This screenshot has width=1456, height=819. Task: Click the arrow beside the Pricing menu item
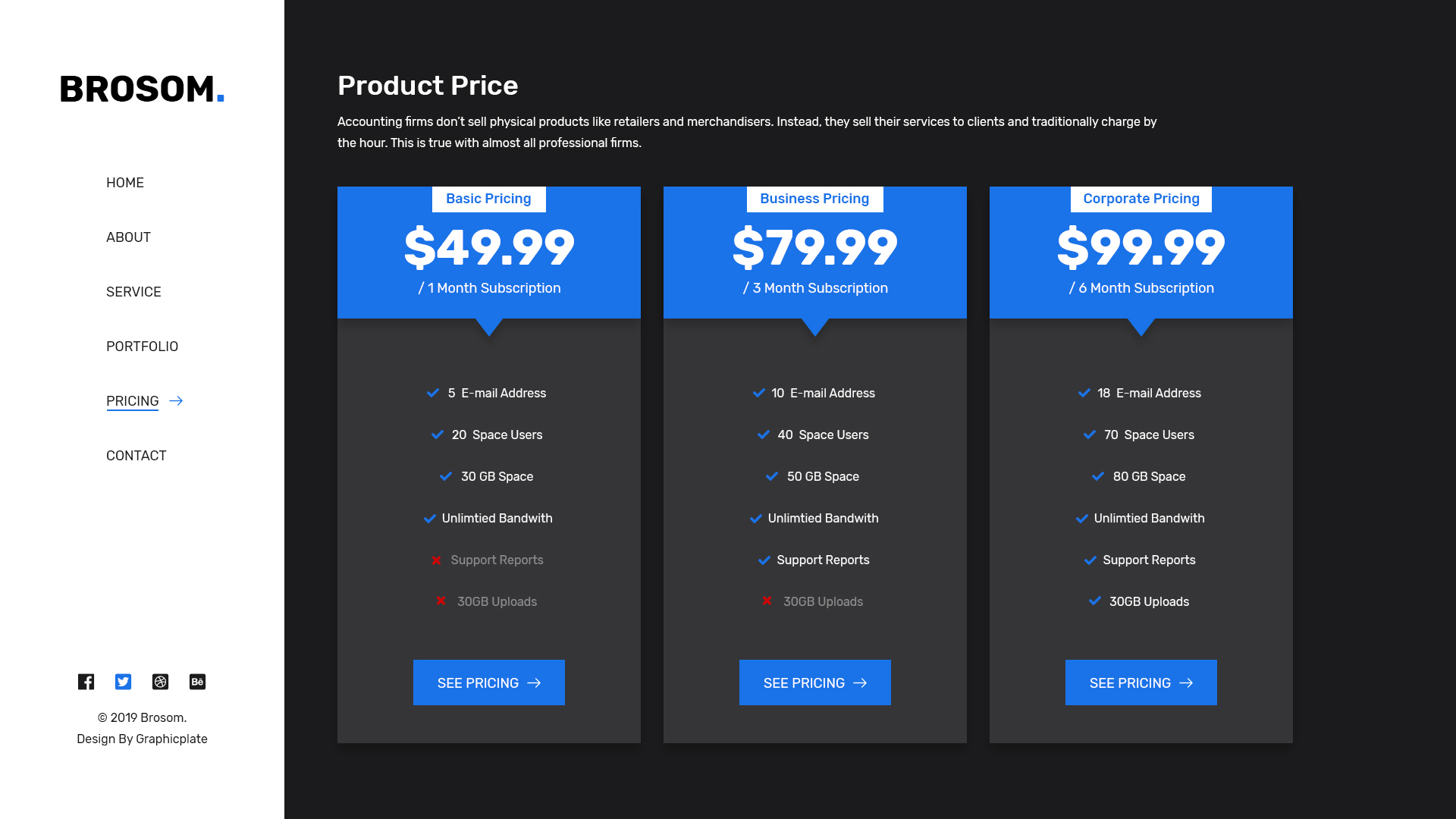176,401
